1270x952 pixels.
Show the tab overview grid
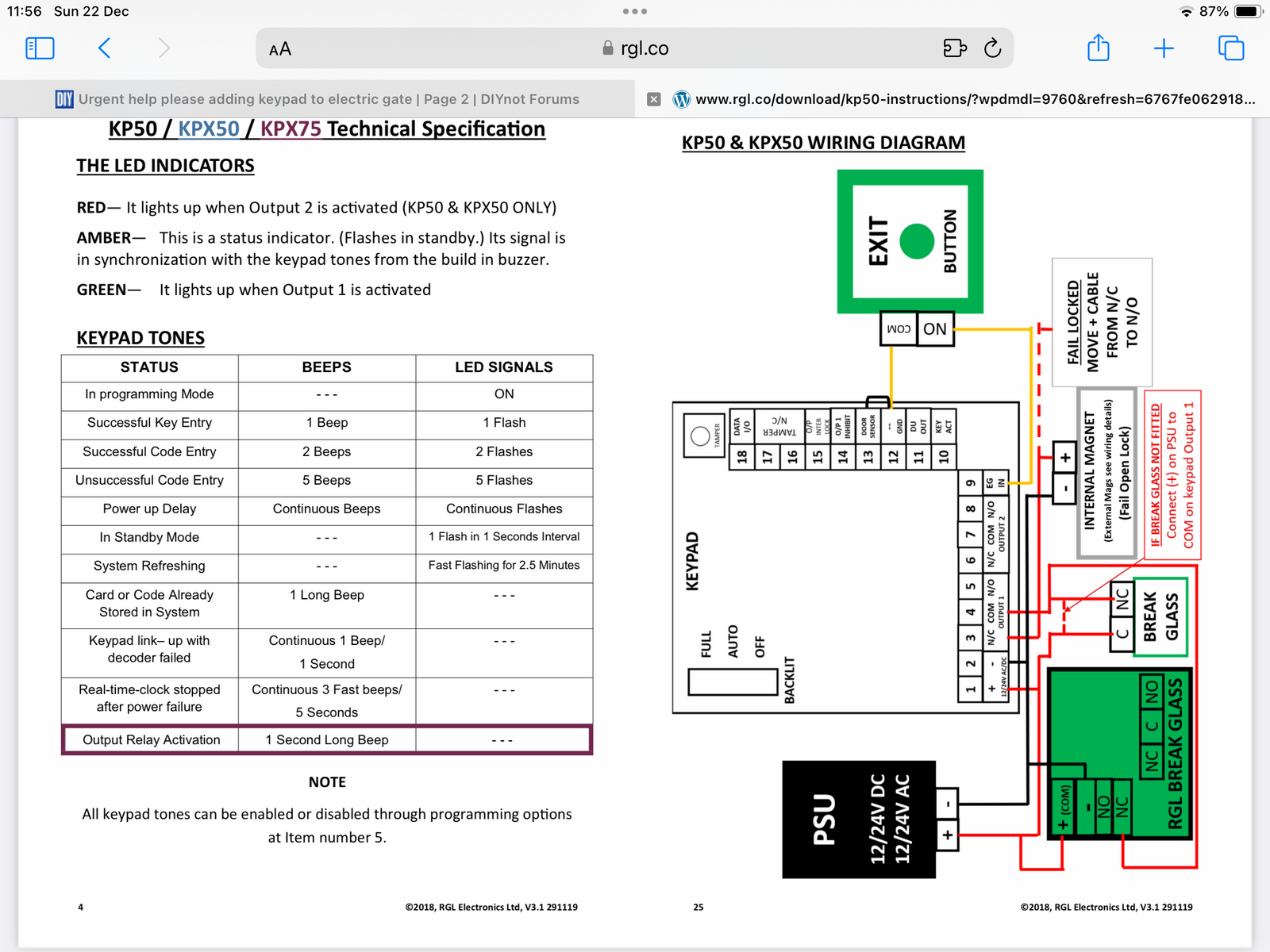coord(1230,48)
